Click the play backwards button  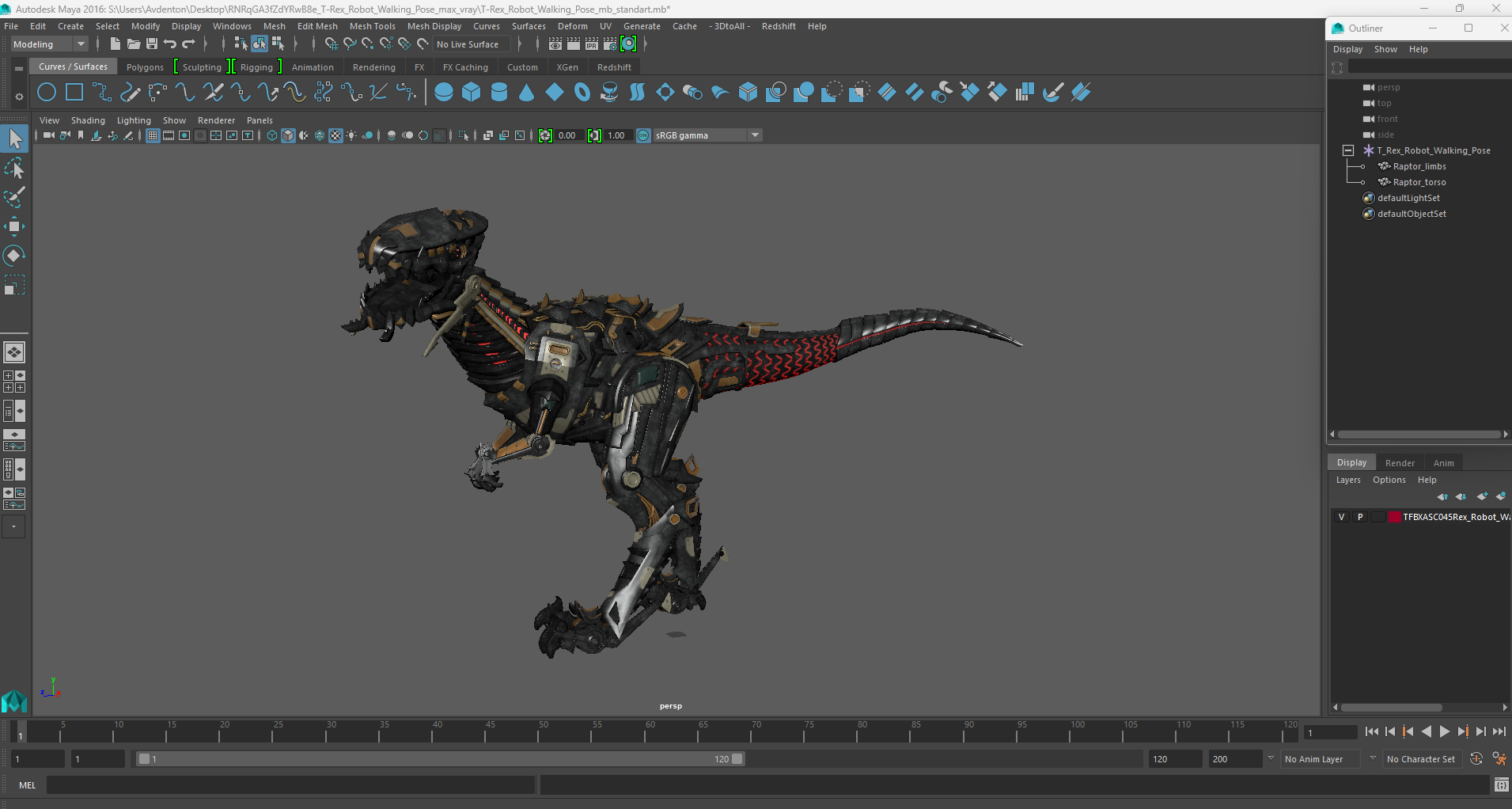(x=1427, y=732)
